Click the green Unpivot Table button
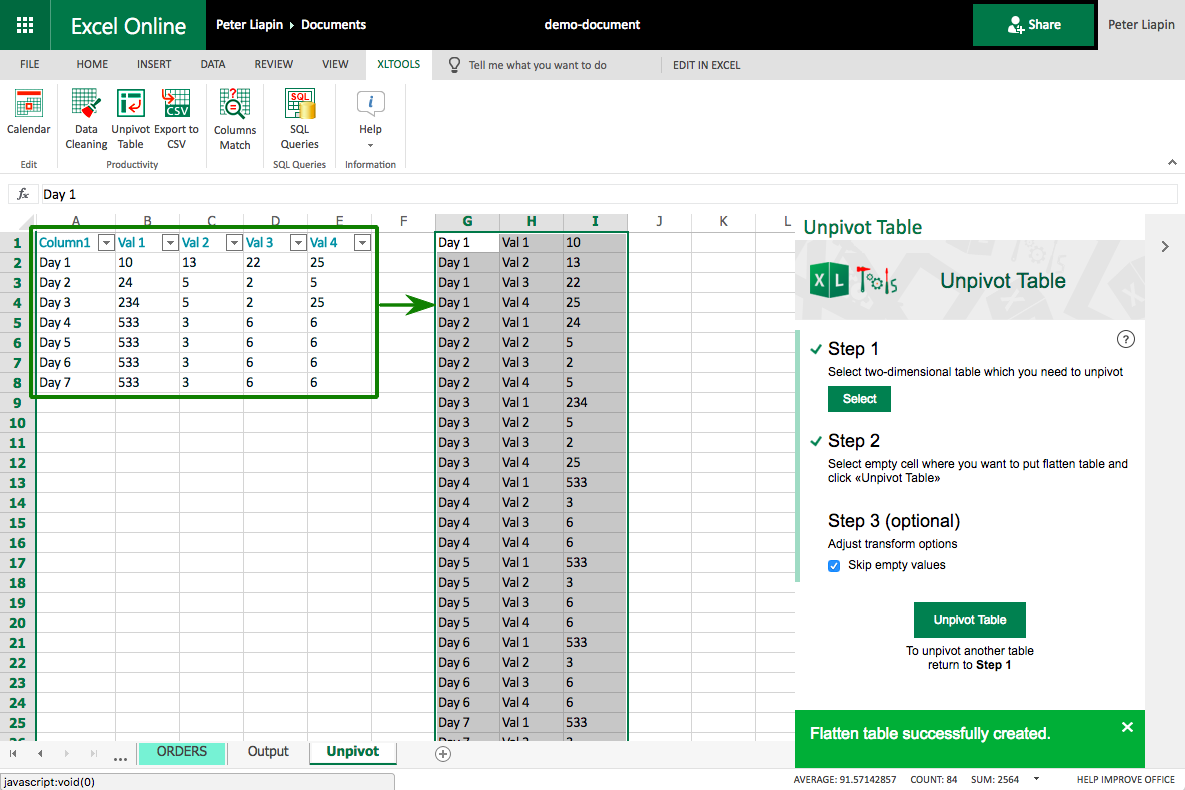Screen dimensions: 1185x790 coord(970,620)
